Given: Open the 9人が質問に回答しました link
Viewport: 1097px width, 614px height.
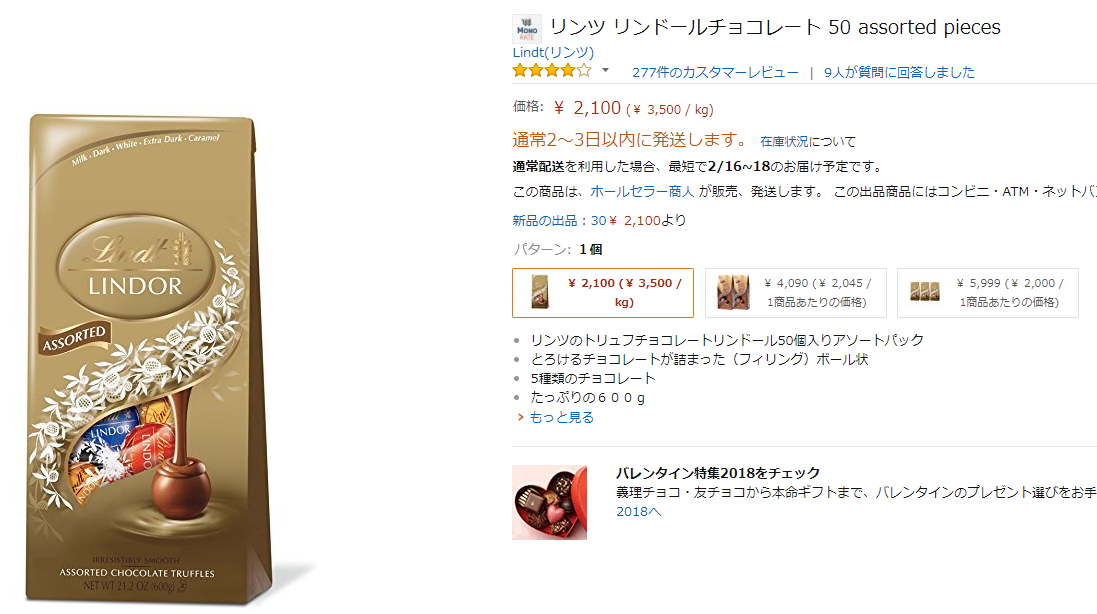Looking at the screenshot, I should [899, 72].
